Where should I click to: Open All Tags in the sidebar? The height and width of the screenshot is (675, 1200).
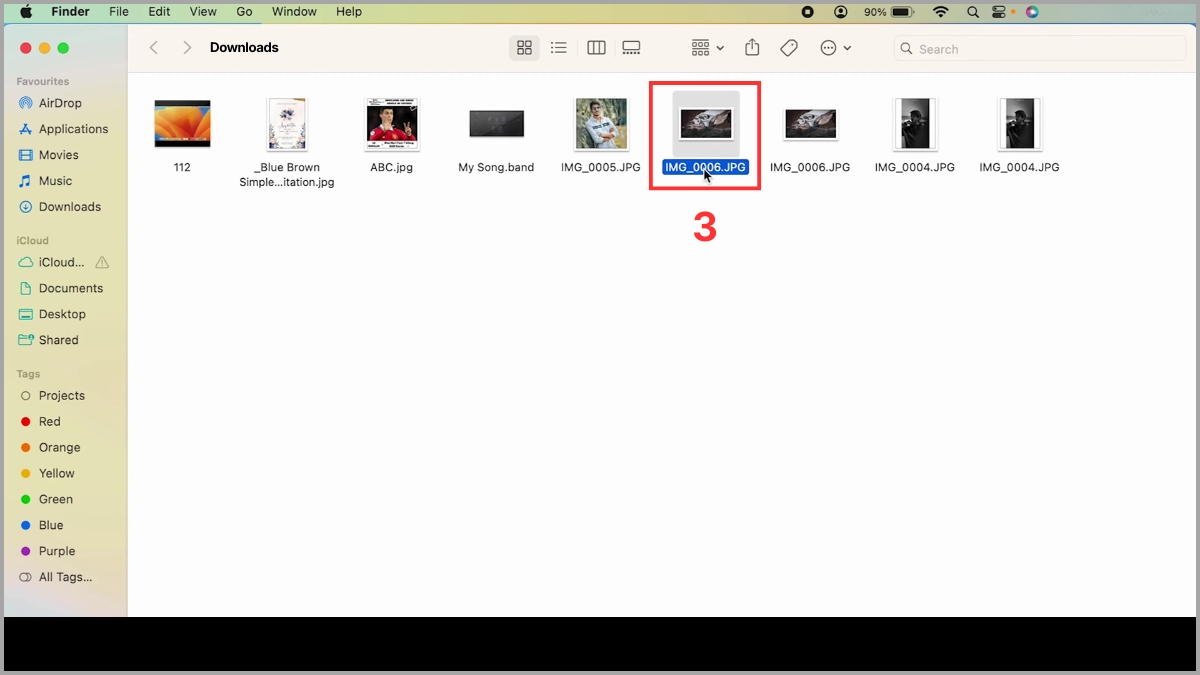click(65, 577)
